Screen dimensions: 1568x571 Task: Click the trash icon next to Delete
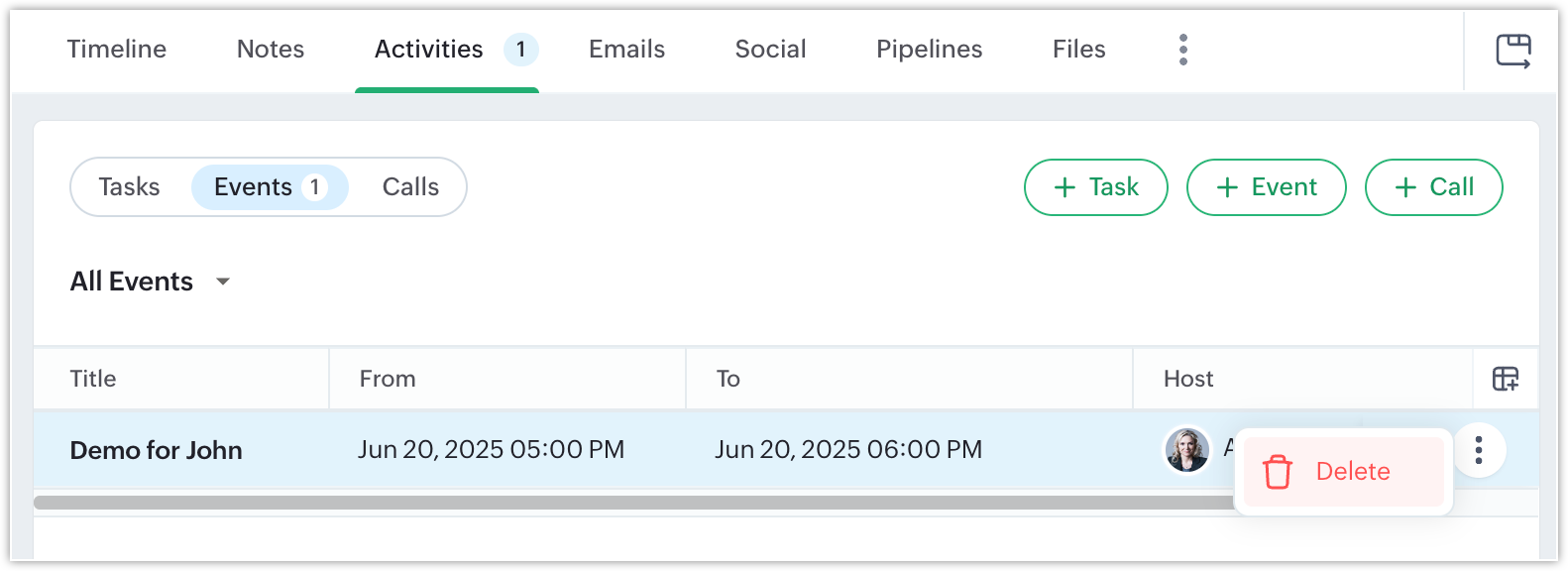tap(1278, 472)
